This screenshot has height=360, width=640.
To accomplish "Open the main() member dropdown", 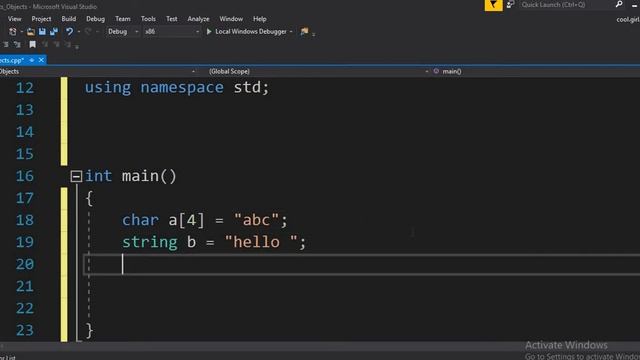I will [x=536, y=71].
